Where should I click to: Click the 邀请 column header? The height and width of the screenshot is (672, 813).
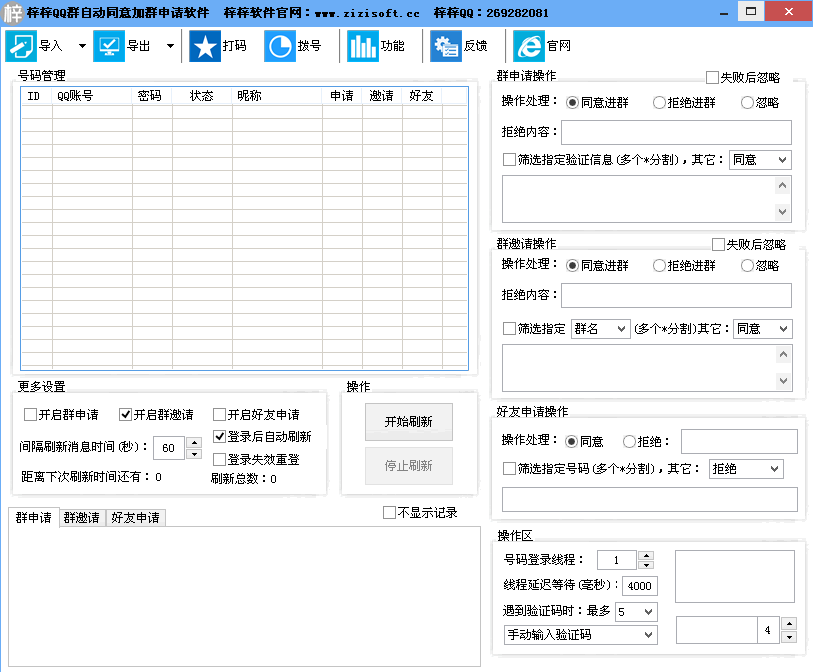[382, 96]
